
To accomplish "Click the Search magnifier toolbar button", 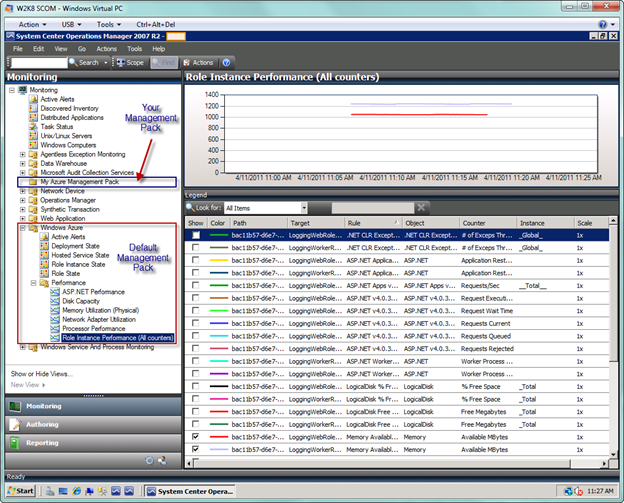I will 73,62.
